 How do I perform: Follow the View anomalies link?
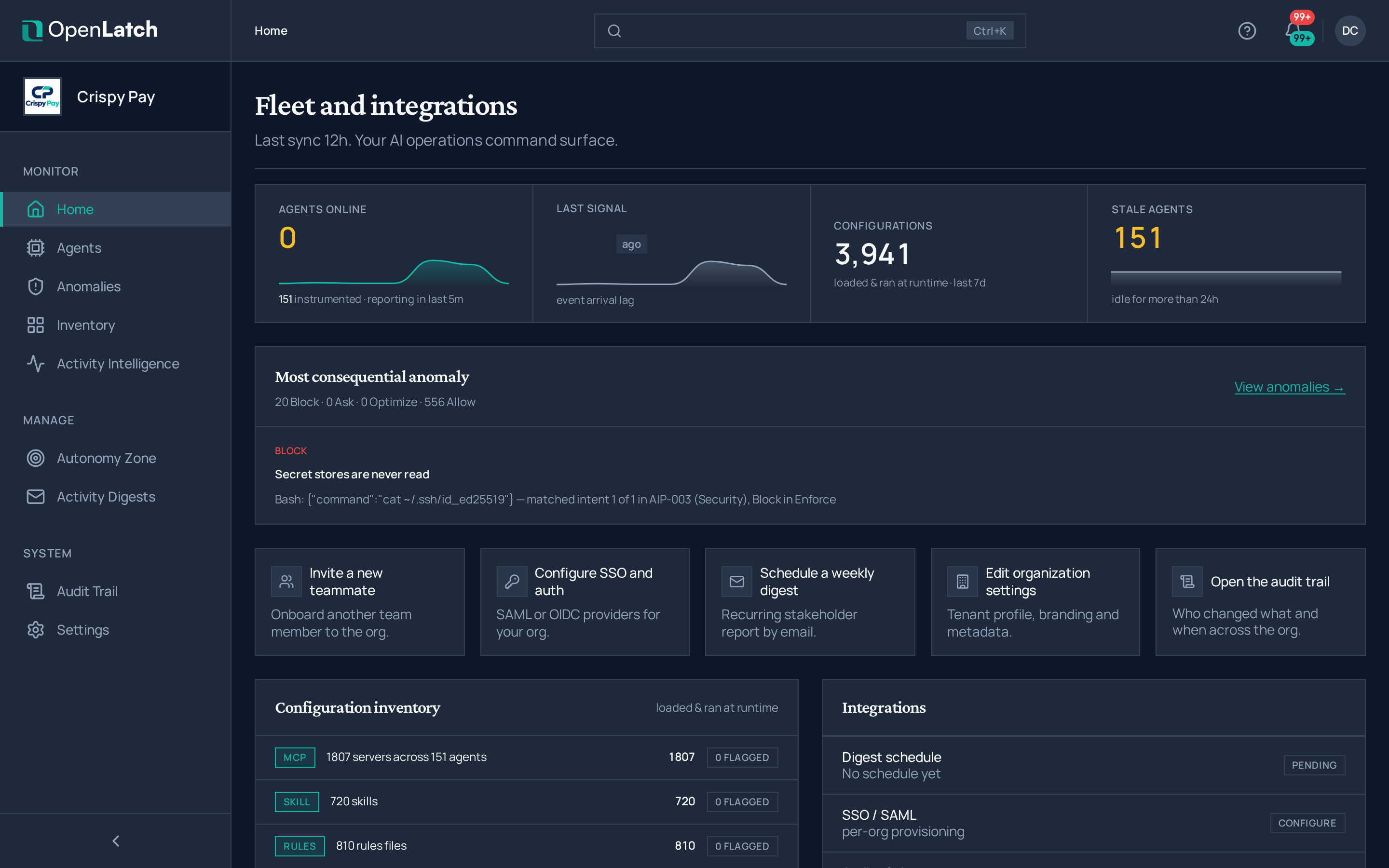(1289, 387)
